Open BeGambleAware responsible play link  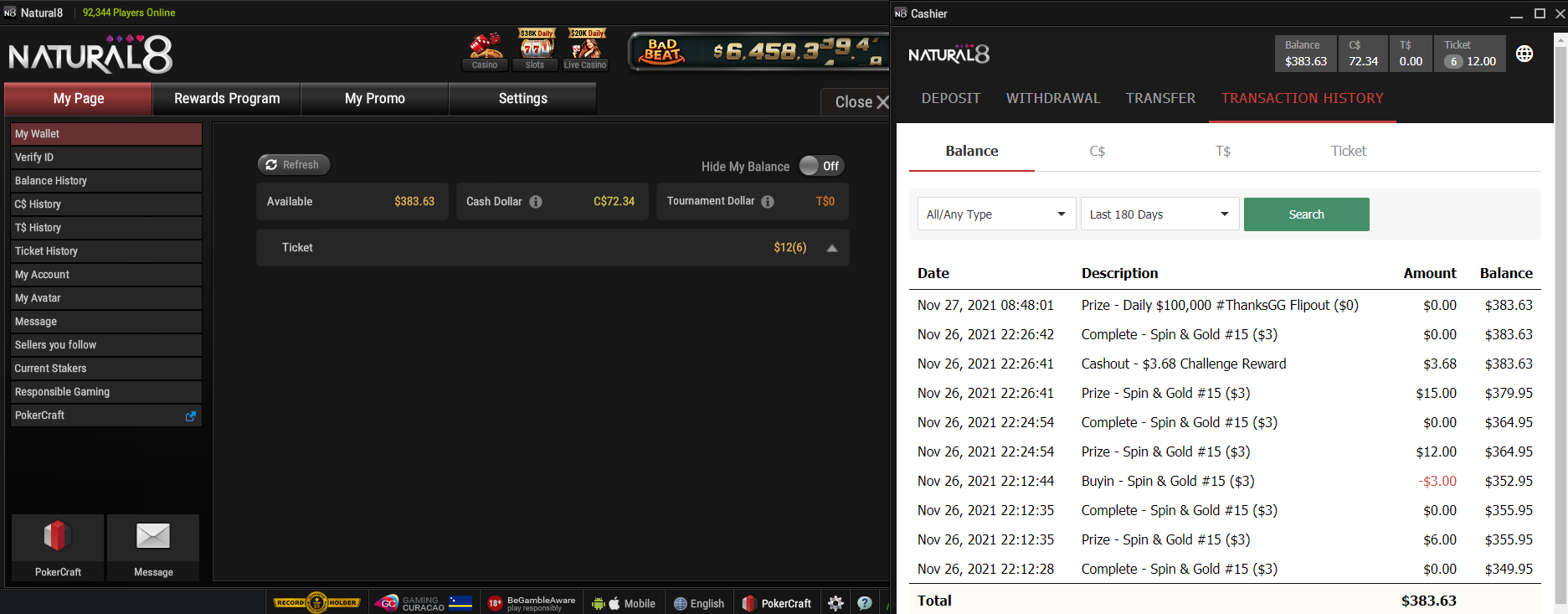pos(532,603)
